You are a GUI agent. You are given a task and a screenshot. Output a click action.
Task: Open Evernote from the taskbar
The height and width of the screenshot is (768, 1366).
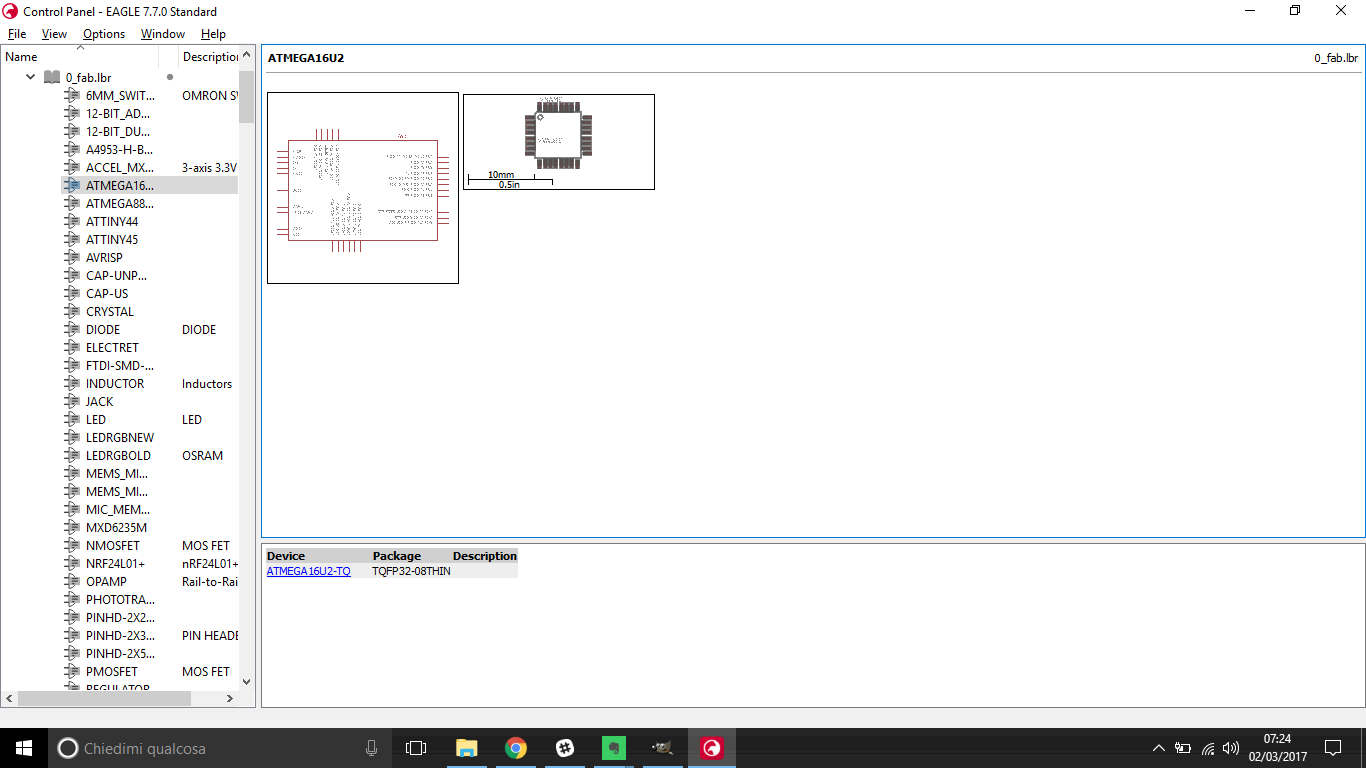click(614, 748)
